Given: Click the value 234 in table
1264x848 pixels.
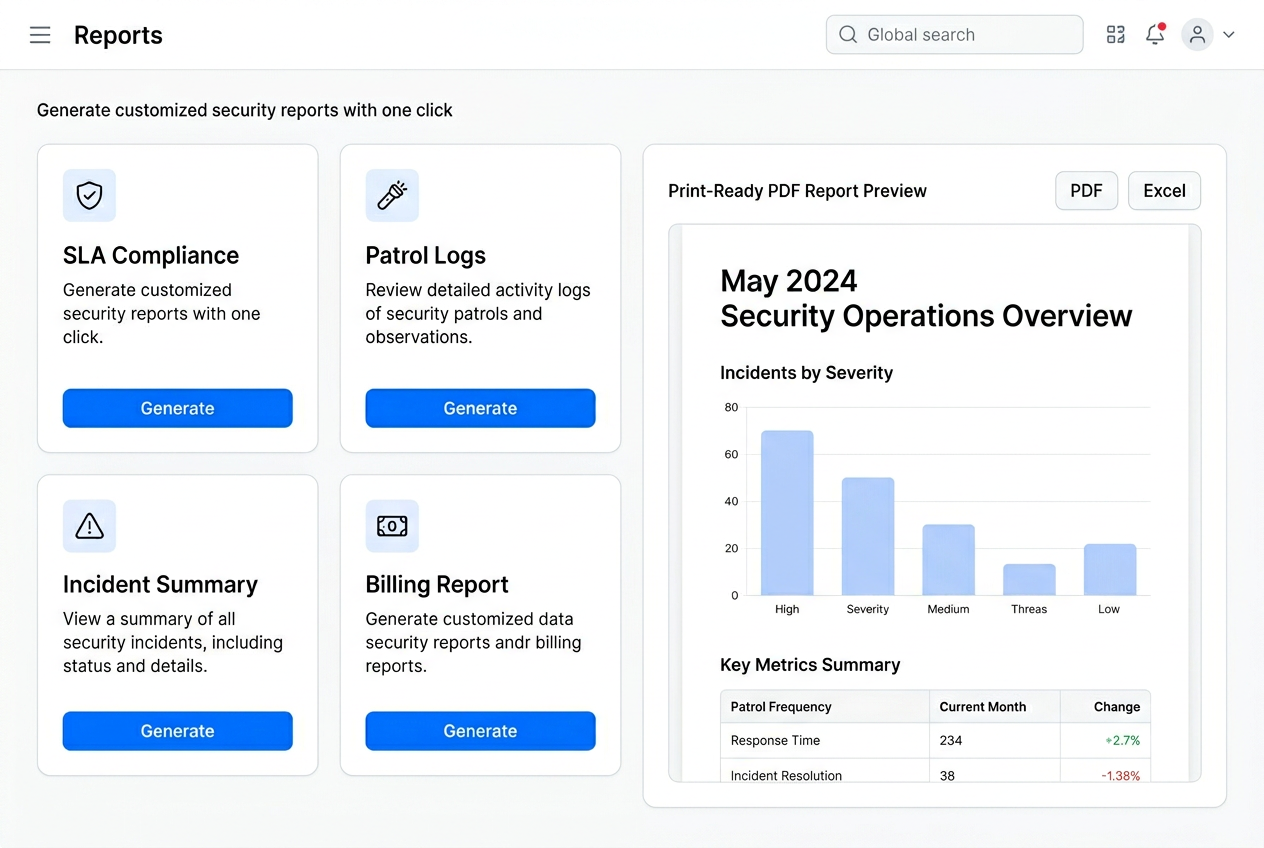Looking at the screenshot, I should 950,741.
